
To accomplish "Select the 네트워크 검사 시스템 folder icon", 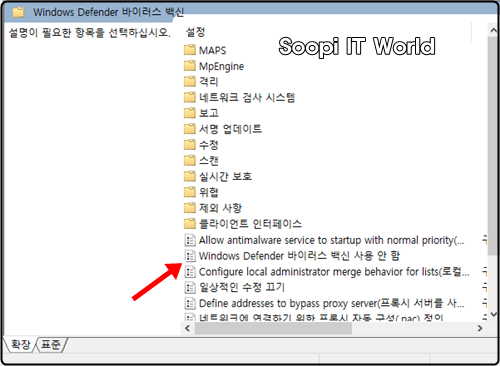I will tap(190, 97).
